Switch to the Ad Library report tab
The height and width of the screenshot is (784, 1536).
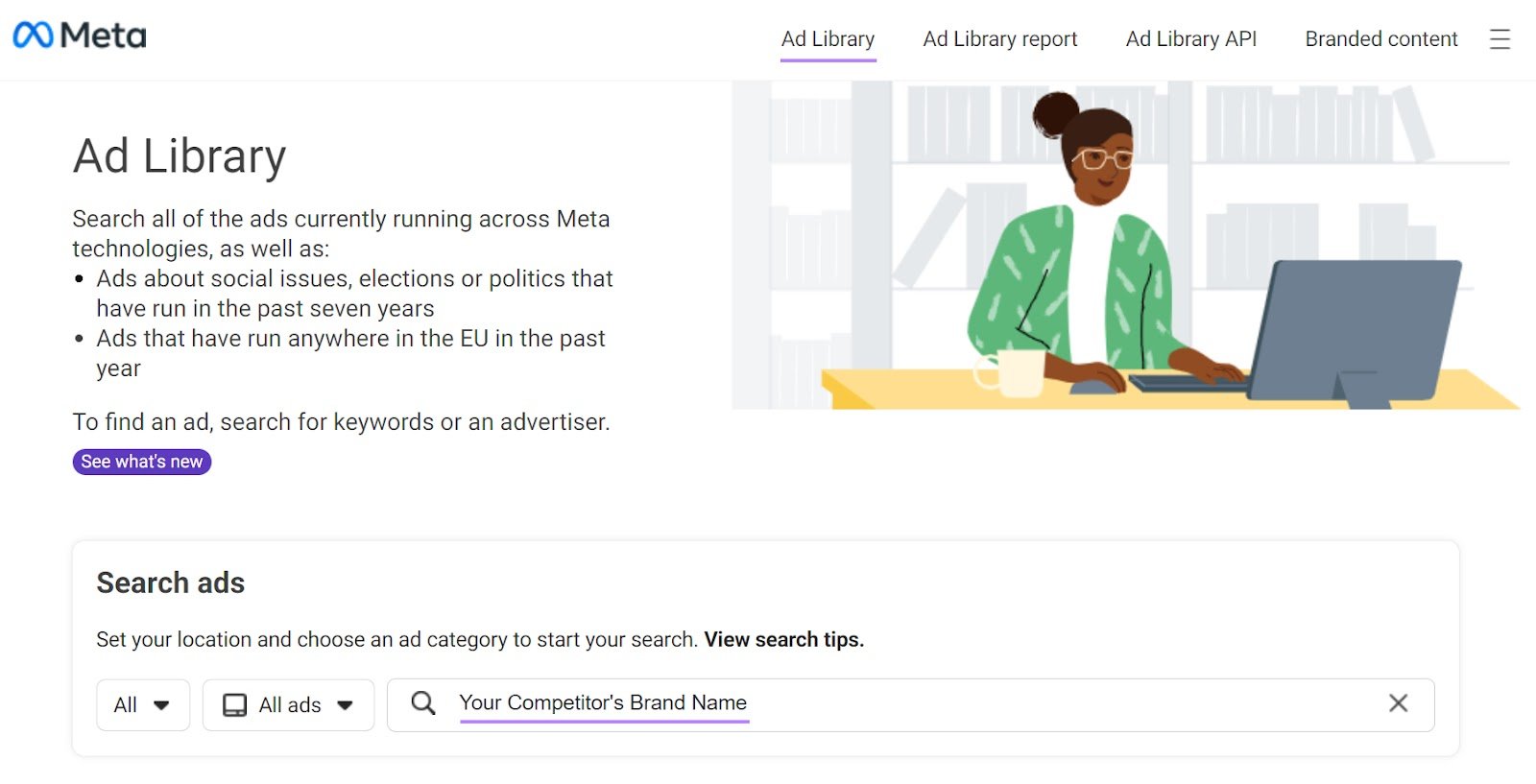999,39
